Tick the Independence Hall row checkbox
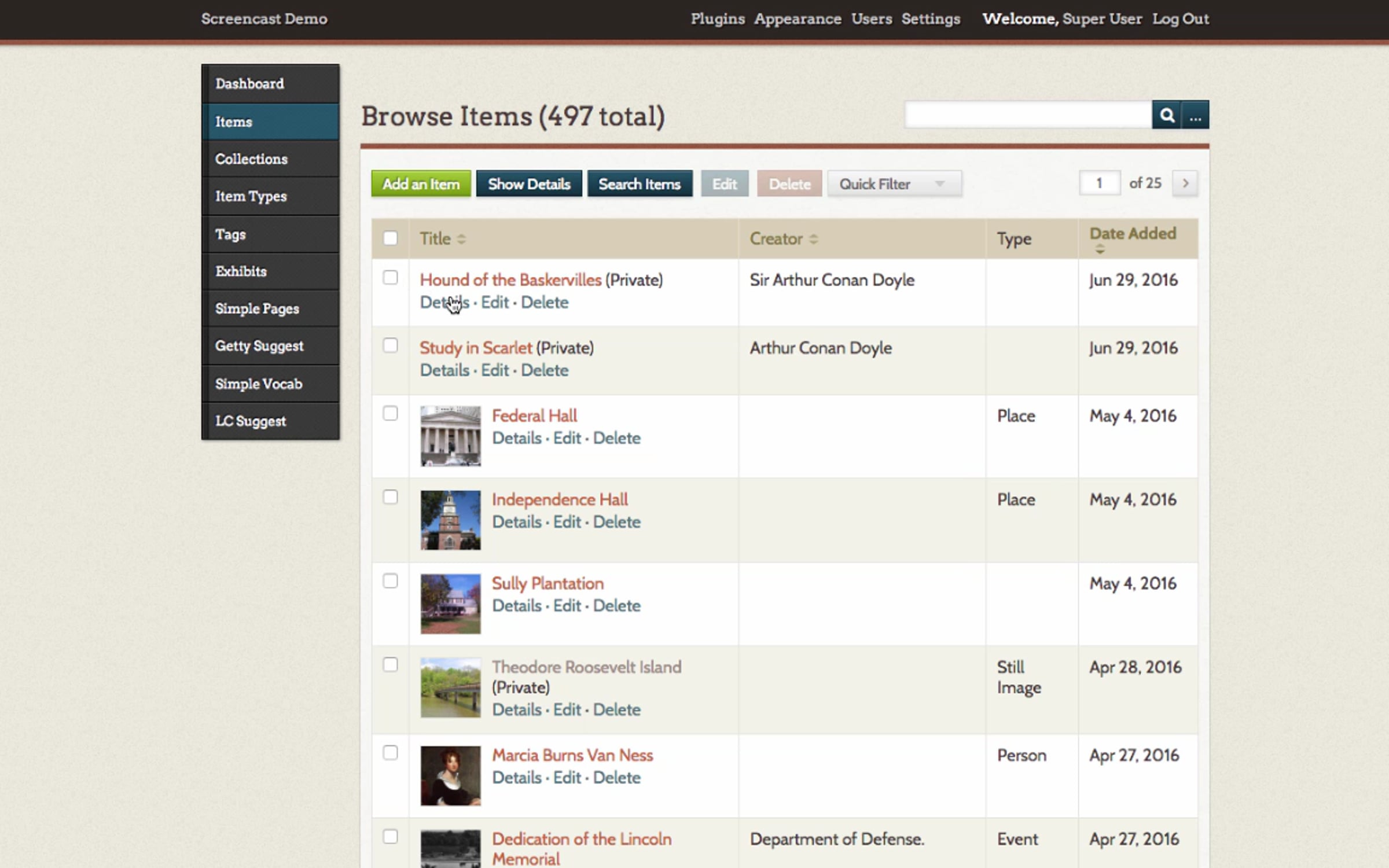Viewport: 1389px width, 868px height. coord(391,497)
